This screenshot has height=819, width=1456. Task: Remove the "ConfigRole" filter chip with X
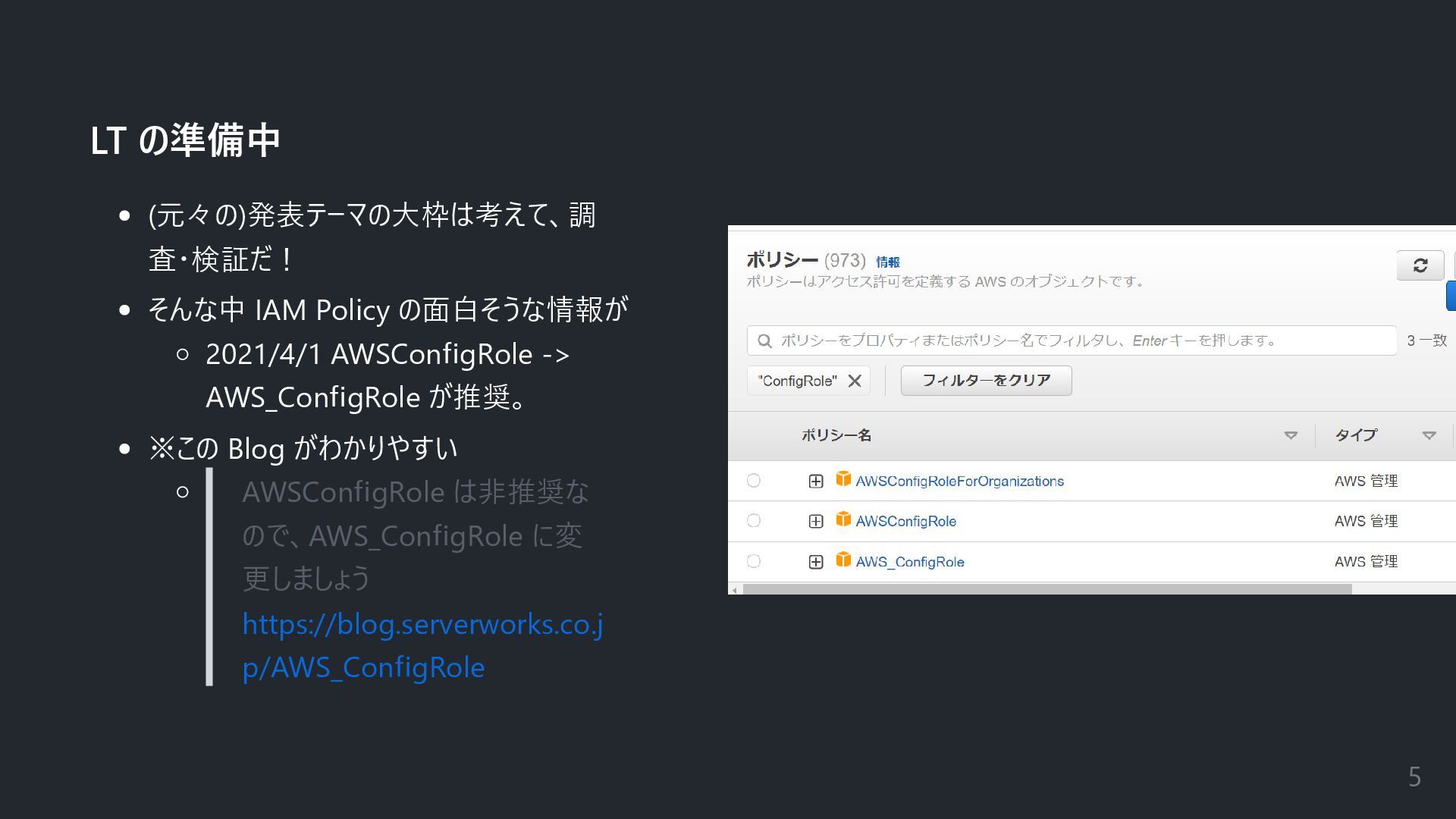[855, 381]
